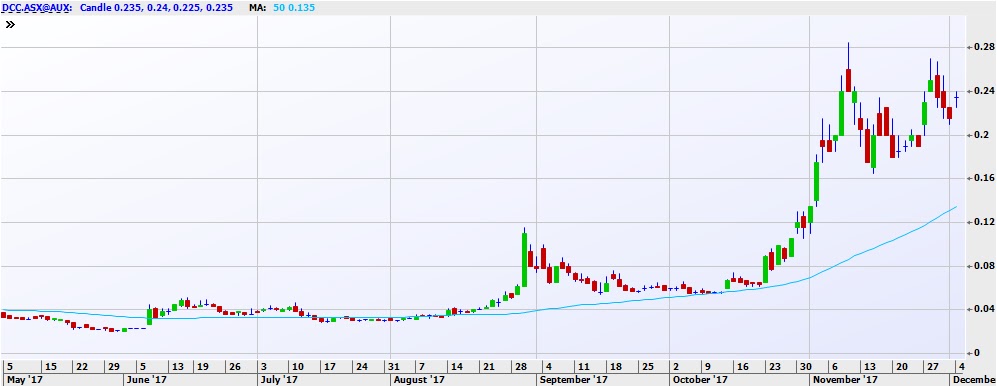This screenshot has width=997, height=386.
Task: Open the DCC.ASX@AUX symbol link
Action: [x=36, y=8]
